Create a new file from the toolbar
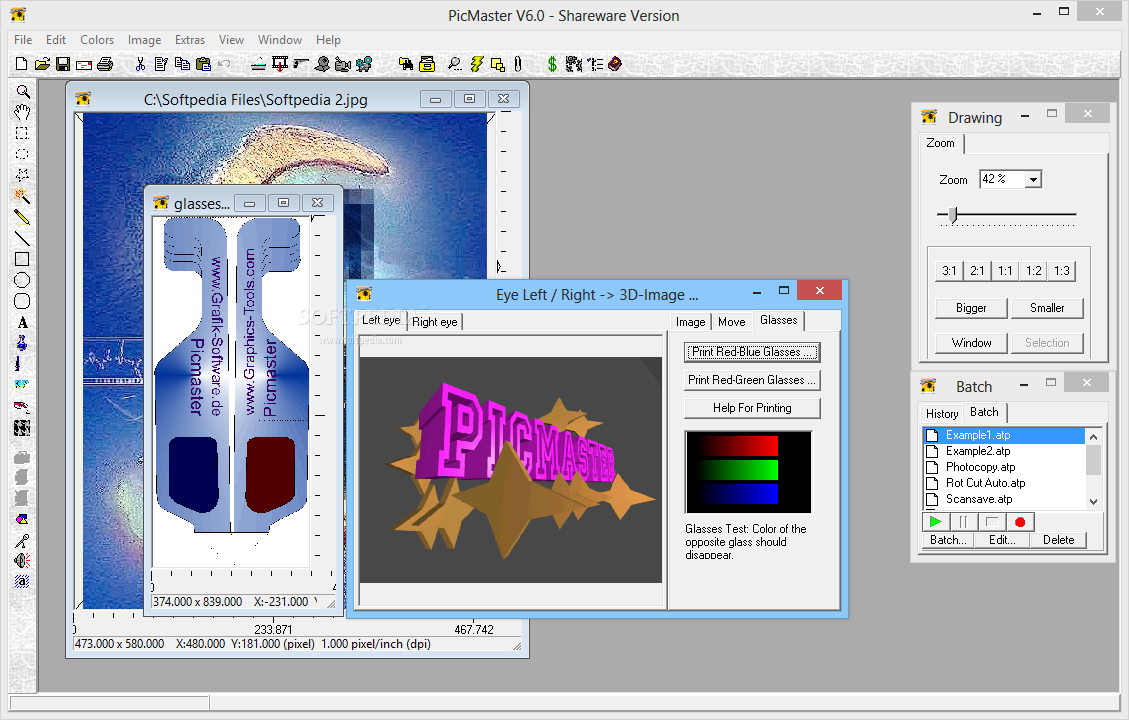The width and height of the screenshot is (1129, 720). pos(22,64)
